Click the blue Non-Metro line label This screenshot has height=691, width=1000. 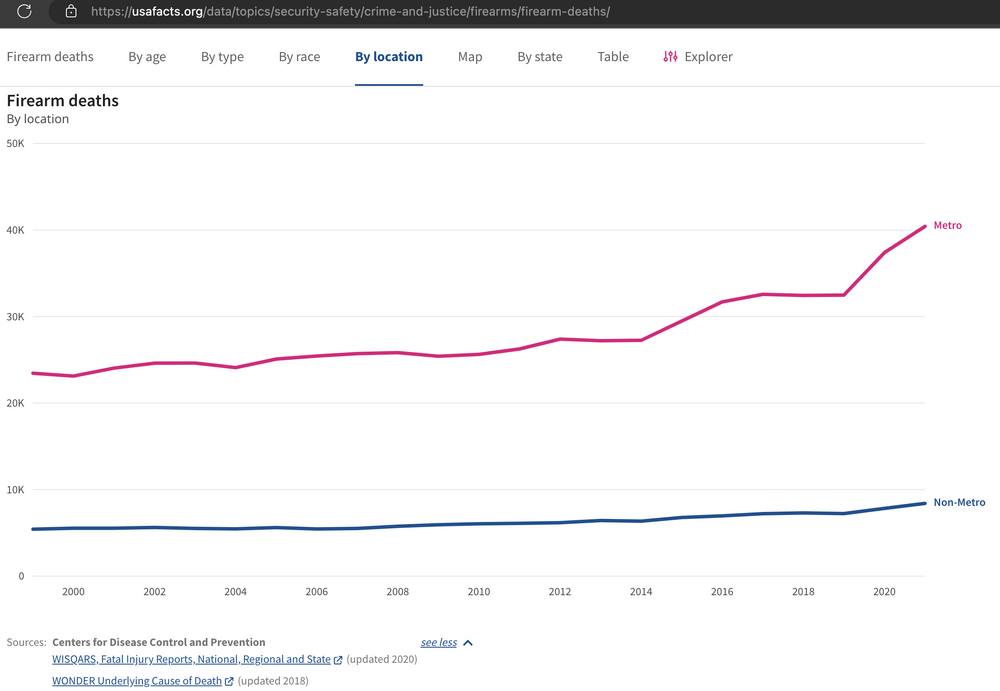pos(958,503)
